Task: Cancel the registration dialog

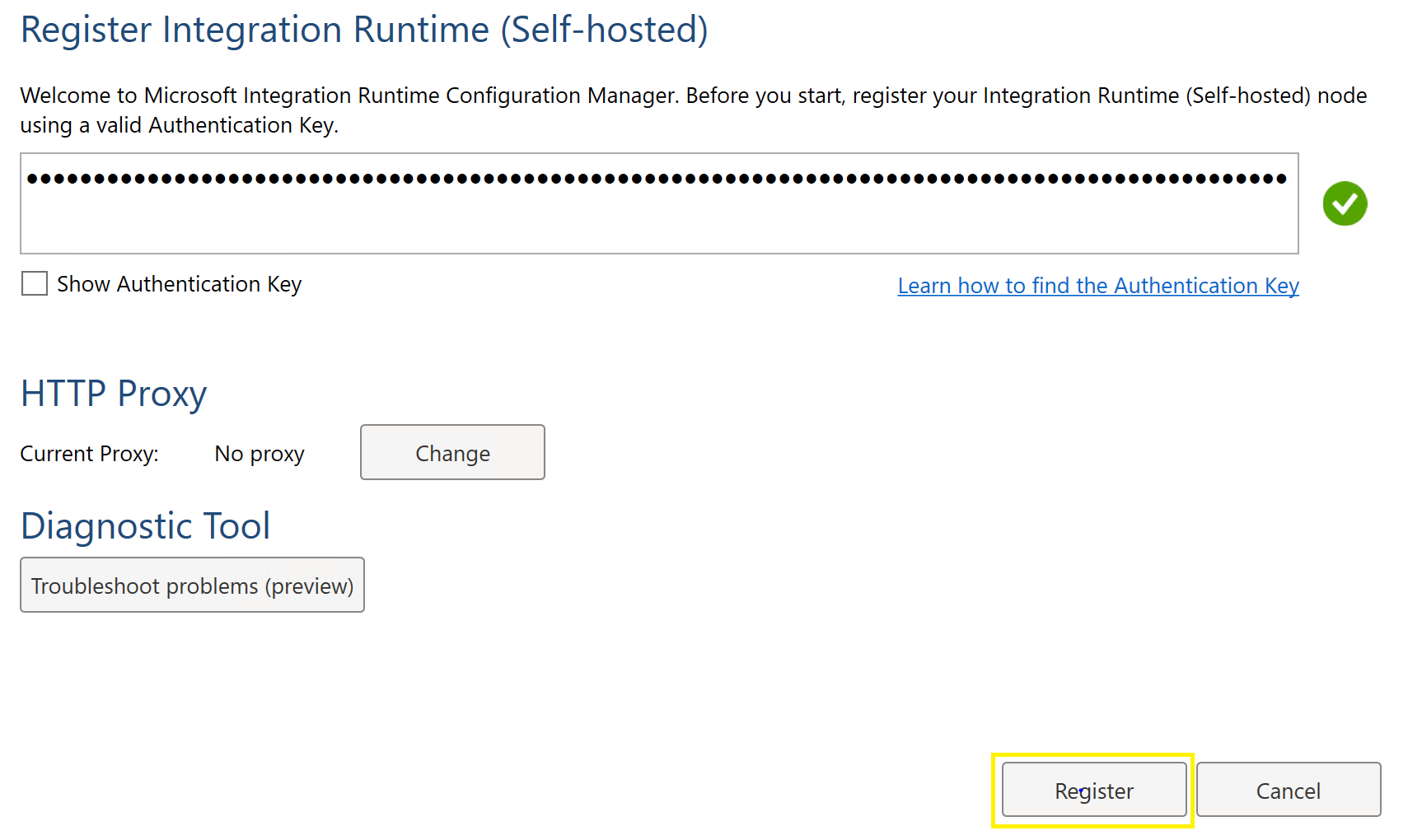Action: click(x=1288, y=790)
